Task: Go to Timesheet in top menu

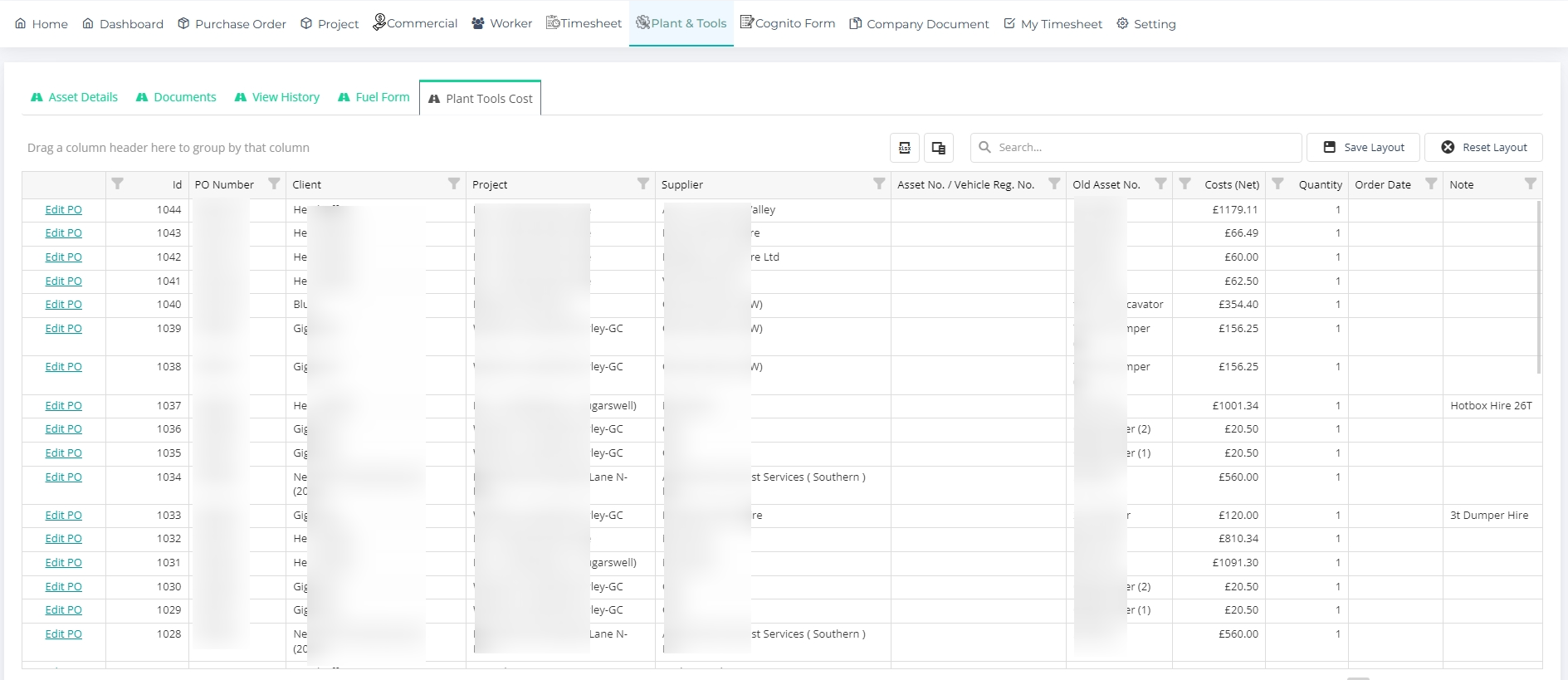Action: click(584, 23)
